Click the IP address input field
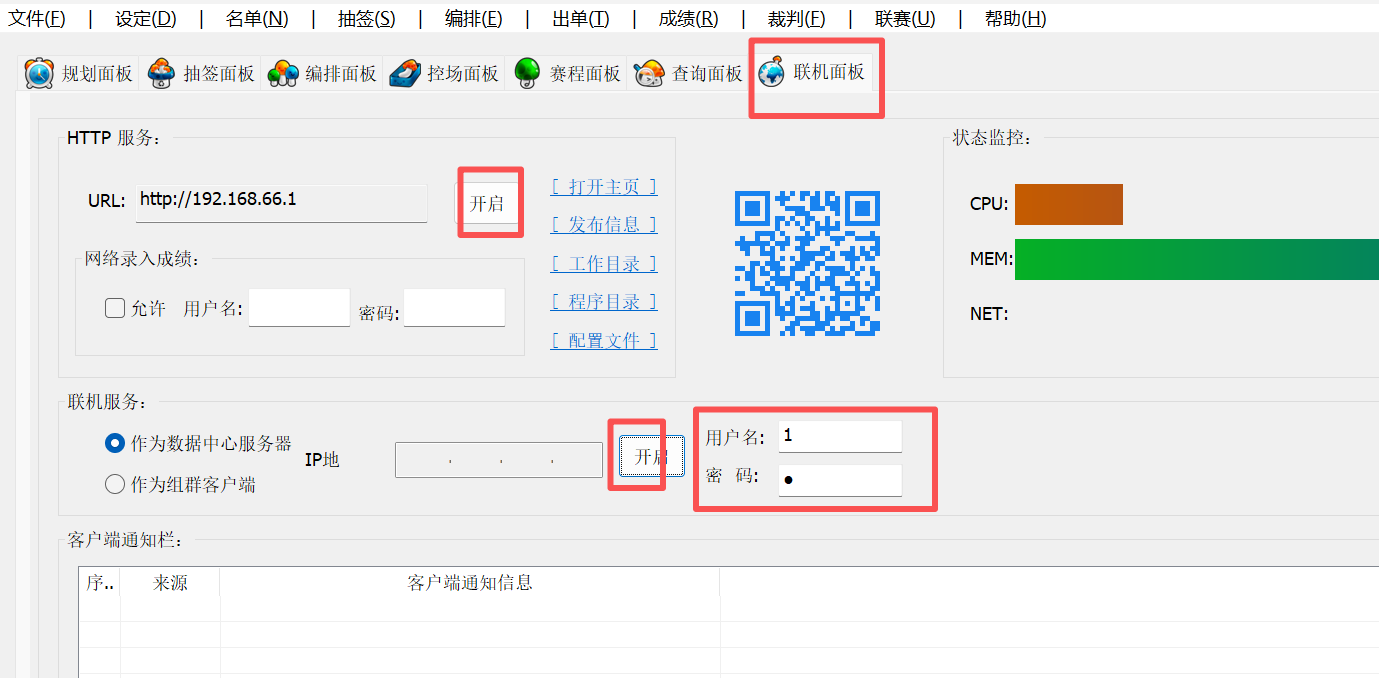The image size is (1379, 678). pos(499,460)
